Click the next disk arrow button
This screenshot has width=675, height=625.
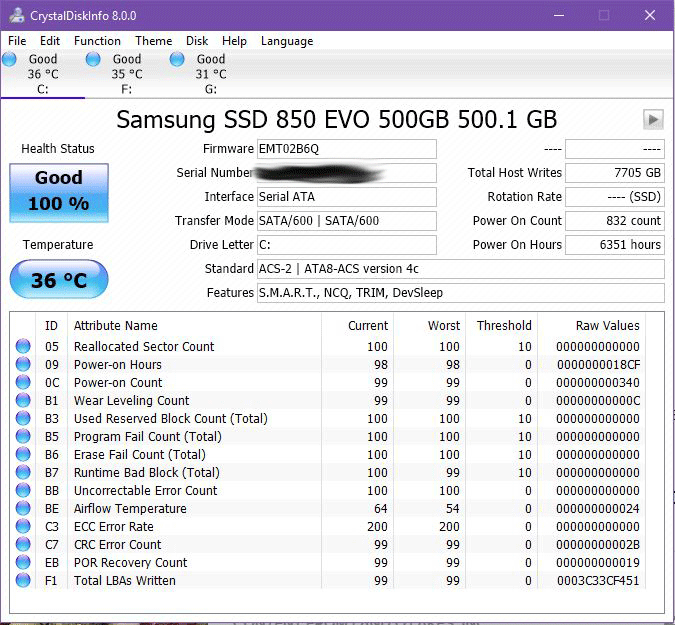coord(653,119)
